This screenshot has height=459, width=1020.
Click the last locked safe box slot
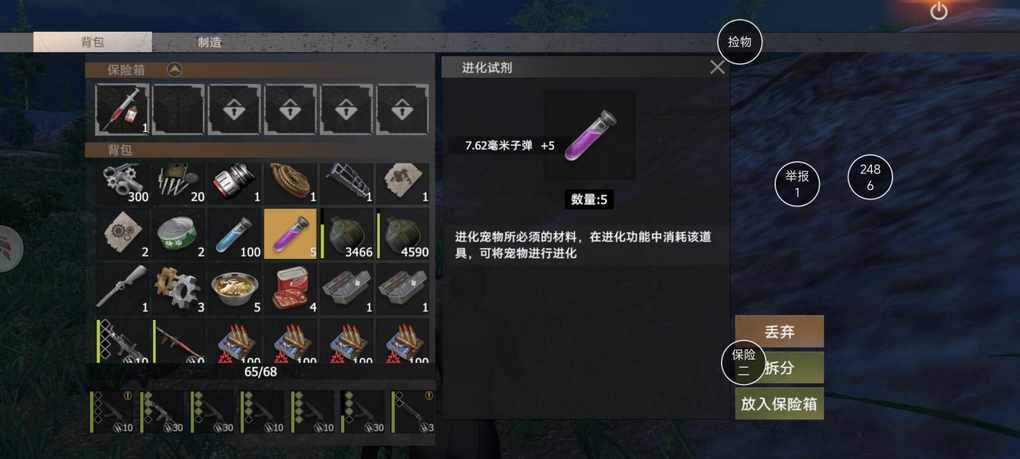click(x=403, y=109)
